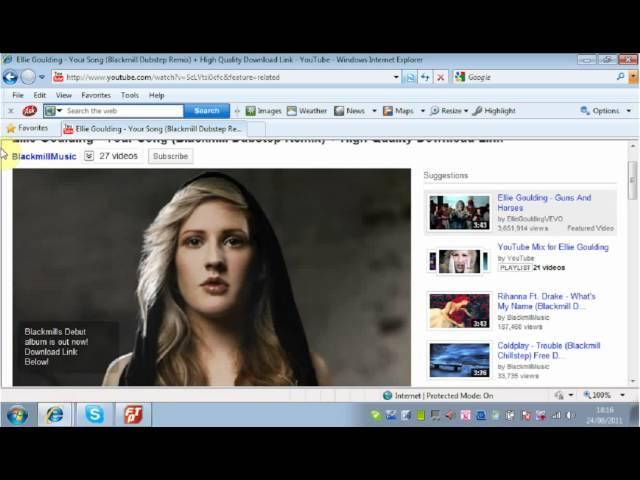Open a new blank tab
This screenshot has height=480, width=640.
(256, 129)
